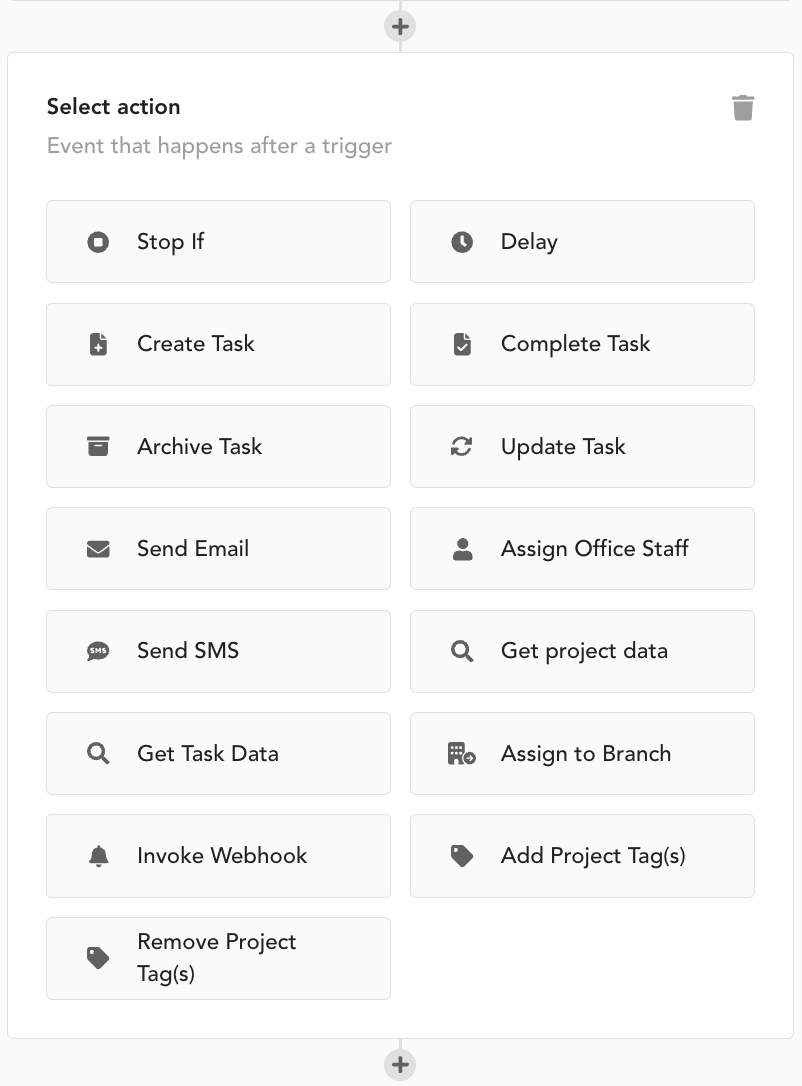Click the plus button above the card
The image size is (802, 1086).
[x=400, y=26]
